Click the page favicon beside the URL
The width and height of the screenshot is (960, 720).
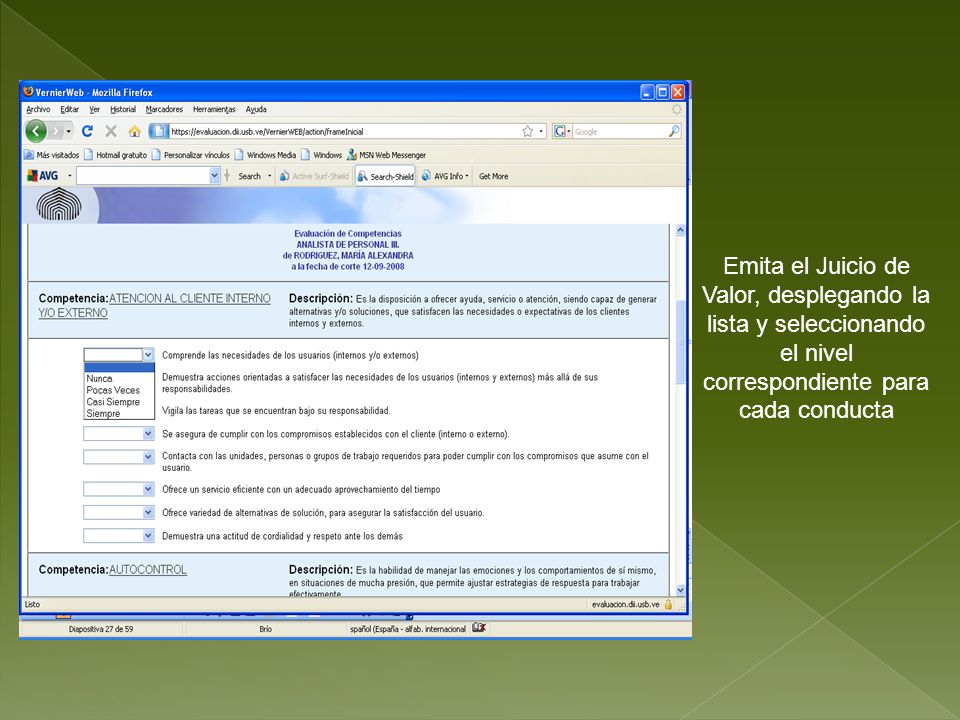(159, 131)
